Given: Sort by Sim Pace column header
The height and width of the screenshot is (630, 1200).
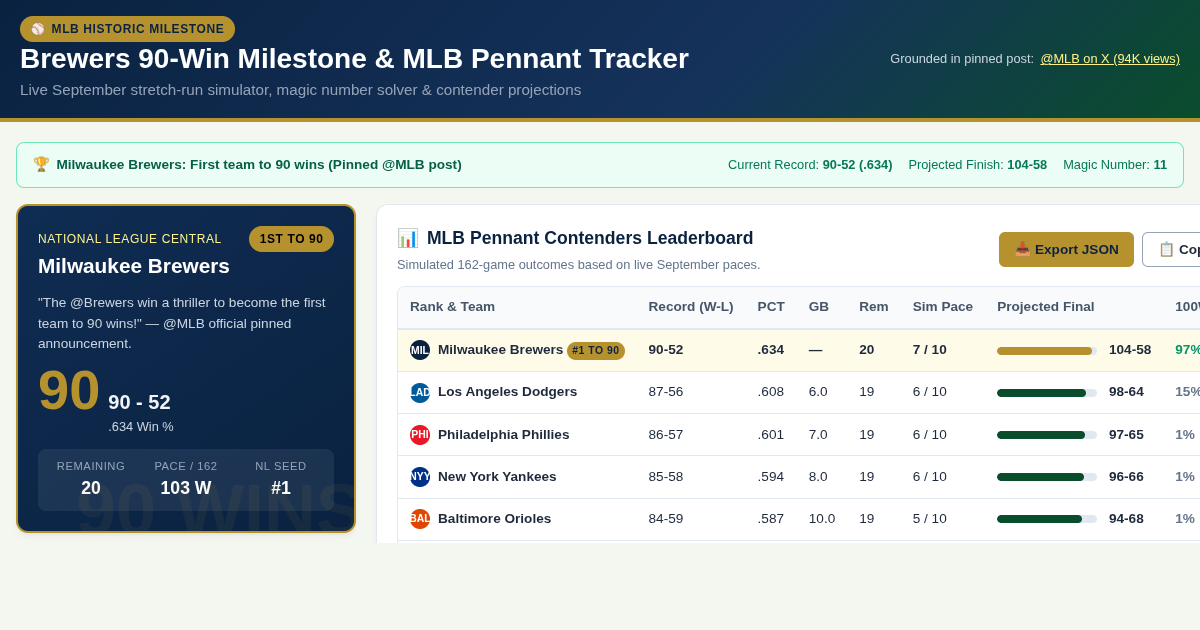Looking at the screenshot, I should (x=943, y=307).
